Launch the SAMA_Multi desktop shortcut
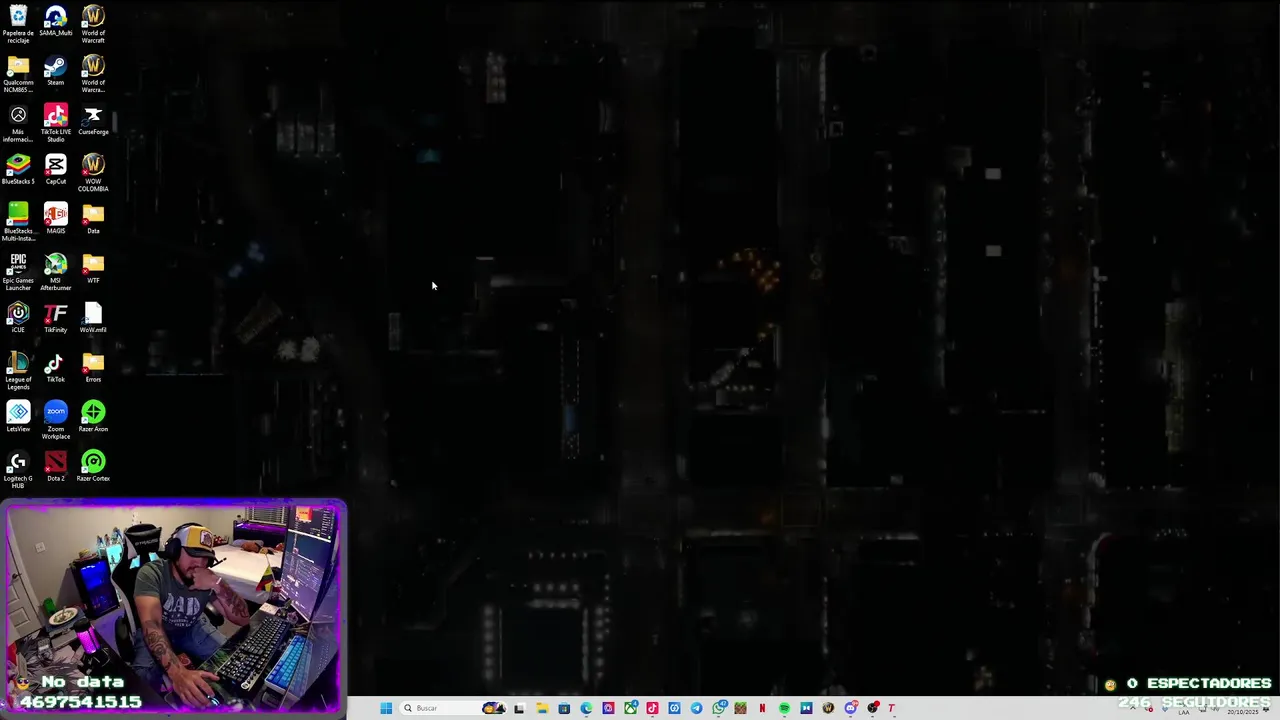 (55, 21)
